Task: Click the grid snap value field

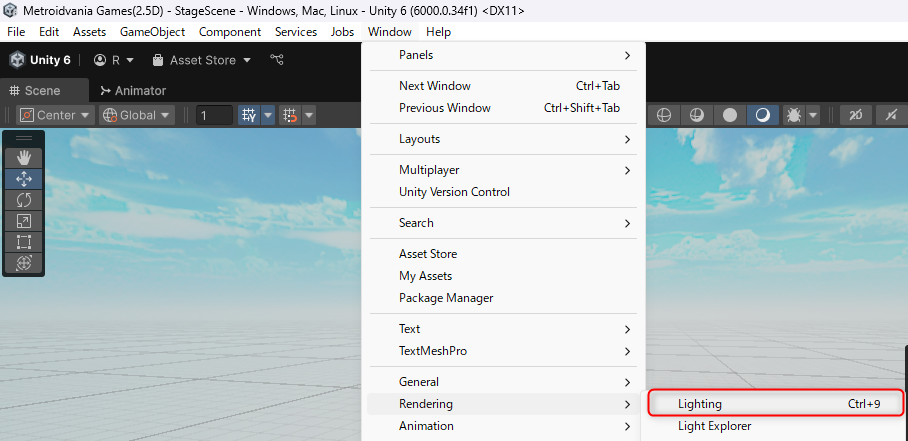Action: click(x=214, y=115)
